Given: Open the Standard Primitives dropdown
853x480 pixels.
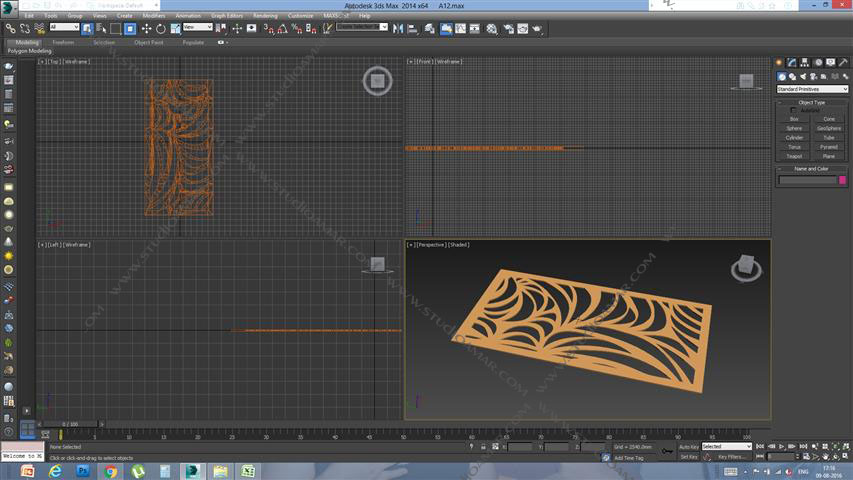Looking at the screenshot, I should pyautogui.click(x=812, y=89).
